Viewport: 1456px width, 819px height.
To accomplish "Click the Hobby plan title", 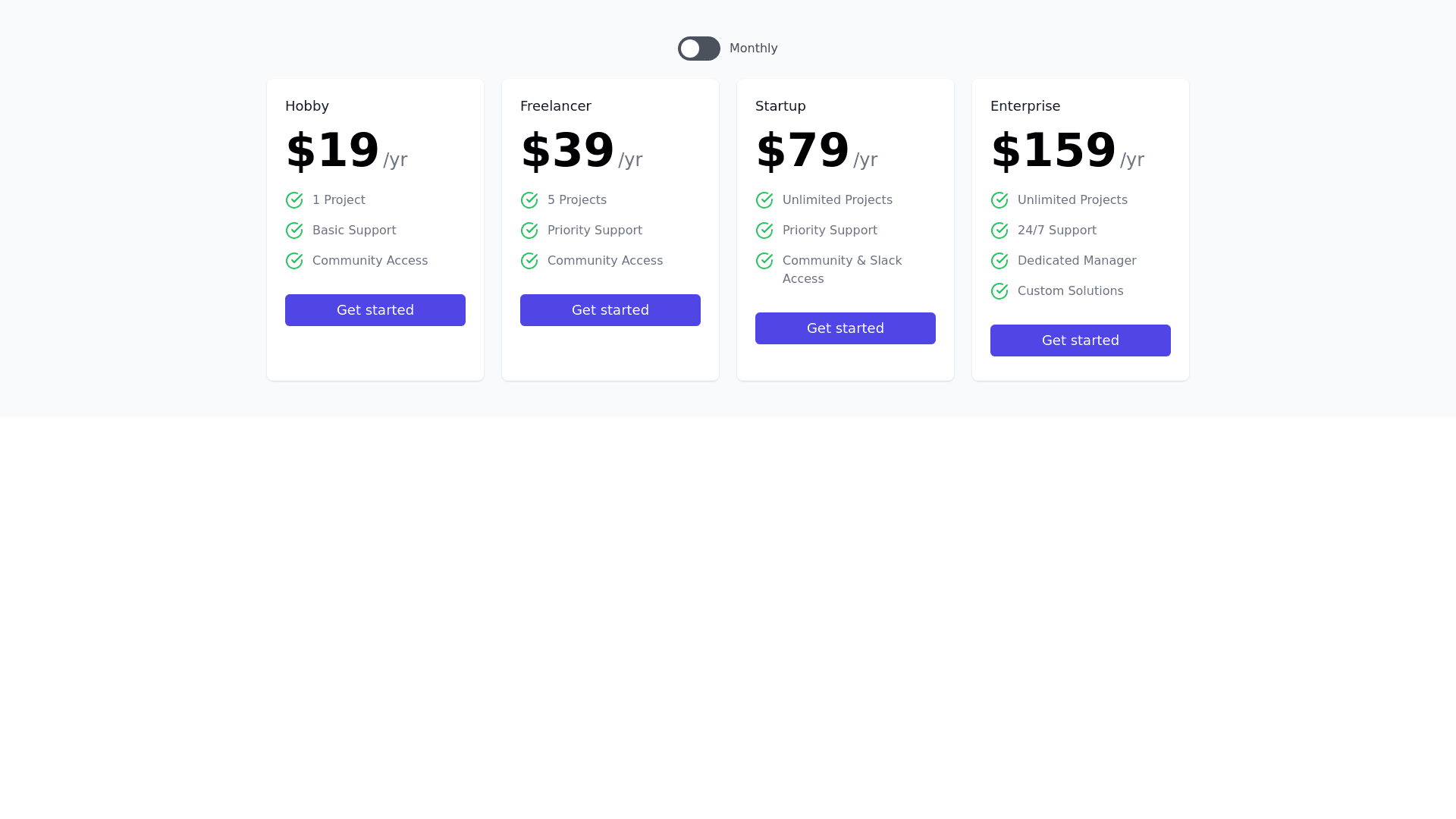I will (307, 106).
